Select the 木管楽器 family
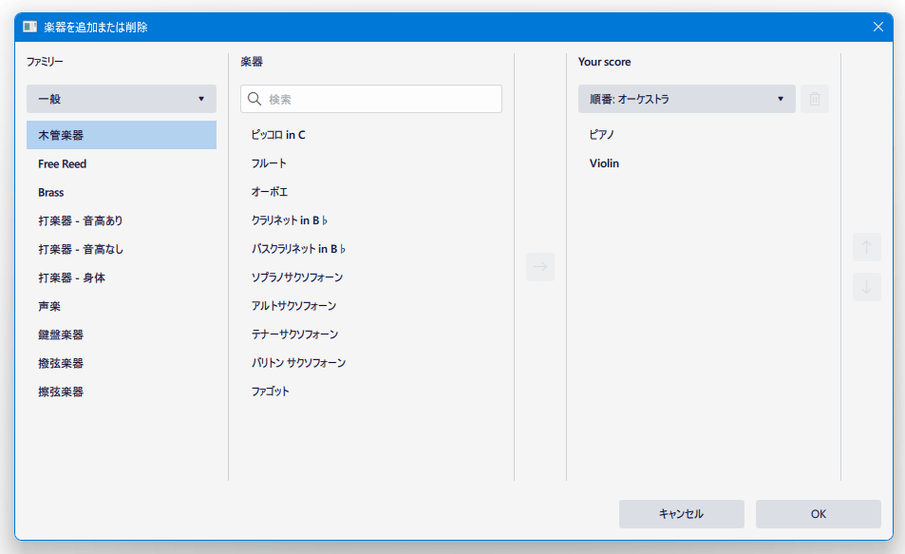This screenshot has width=905, height=554. pyautogui.click(x=121, y=135)
